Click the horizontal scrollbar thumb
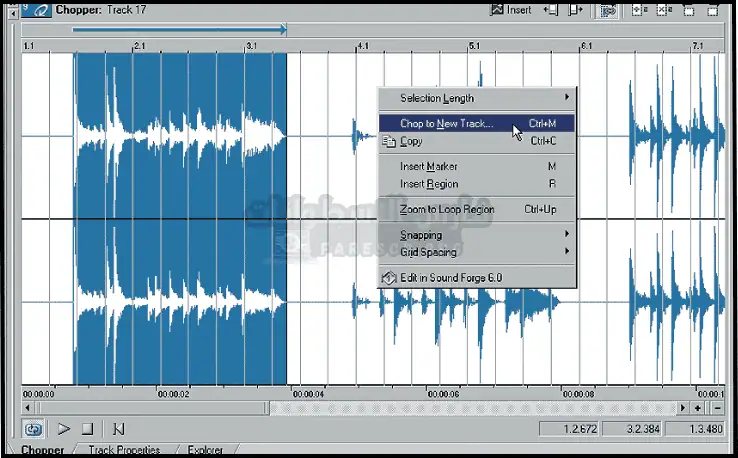This screenshot has width=738, height=458. pyautogui.click(x=152, y=408)
